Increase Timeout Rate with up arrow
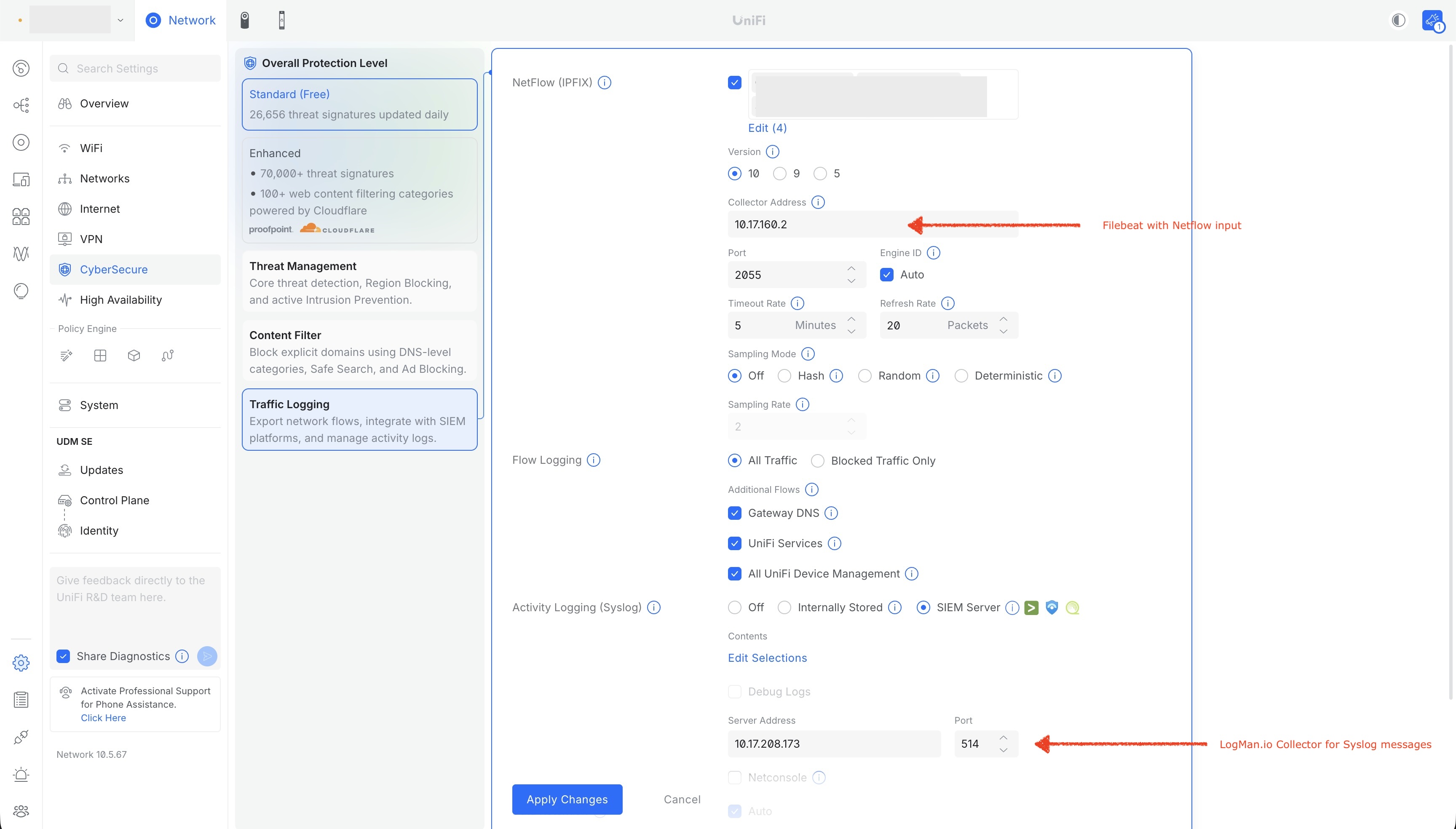This screenshot has width=1456, height=829. point(851,319)
